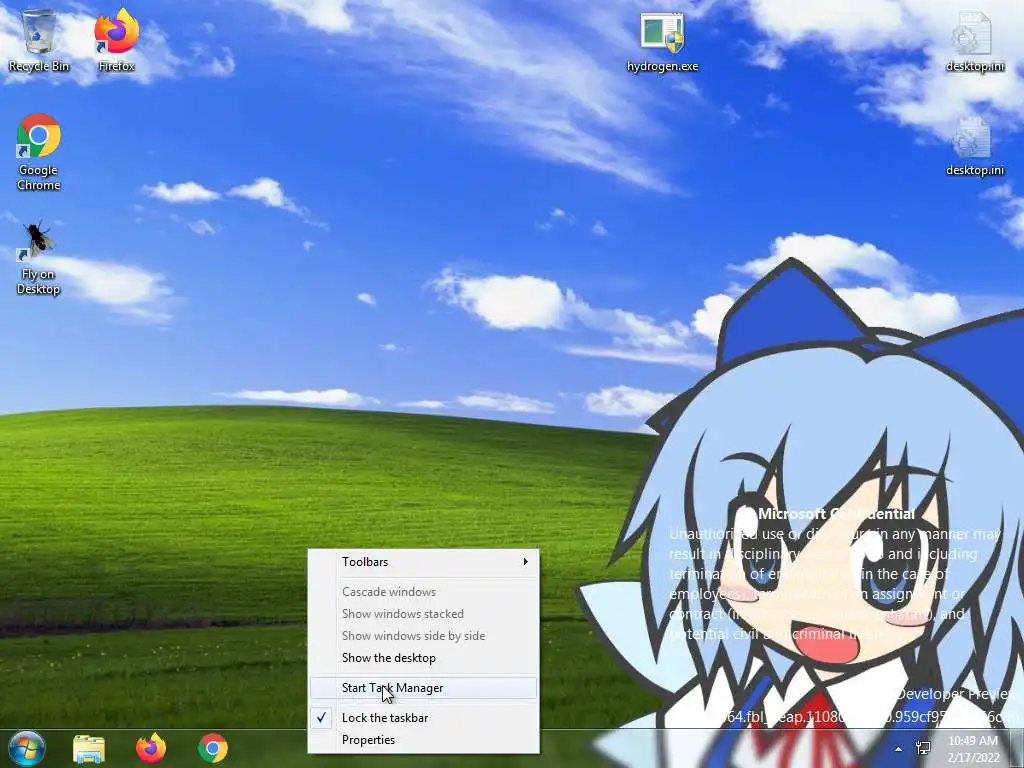Choose Show windows stacked
Screen dimensions: 1024x768
pyautogui.click(x=423, y=614)
